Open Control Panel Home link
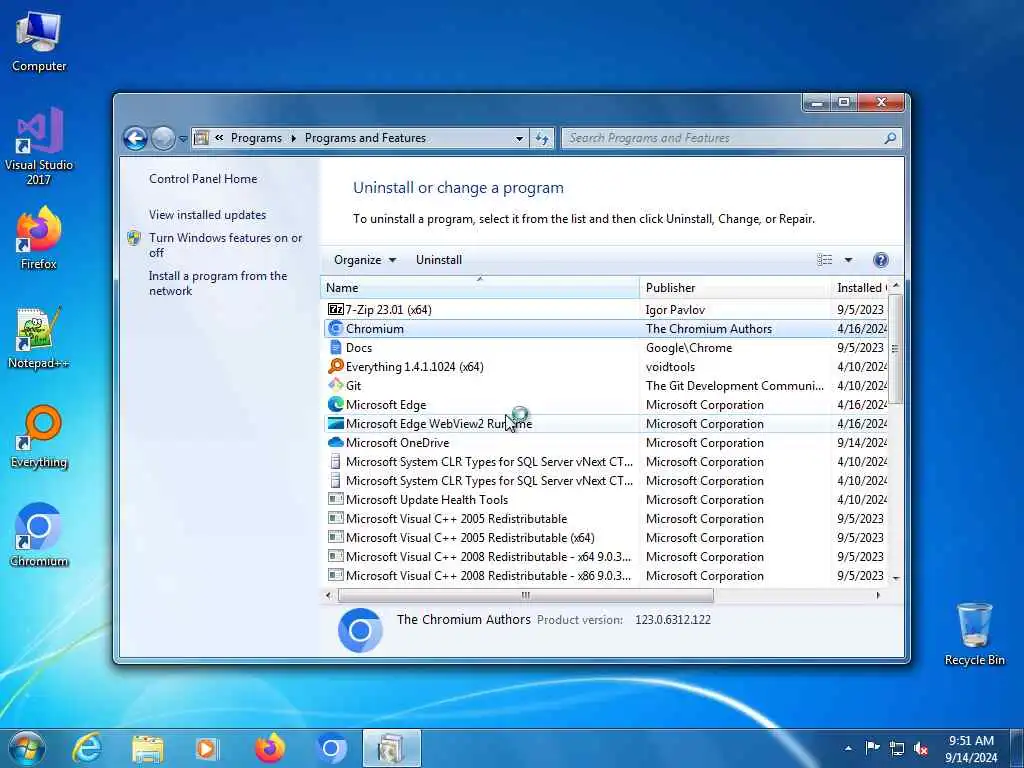The width and height of the screenshot is (1024, 768). tap(203, 179)
